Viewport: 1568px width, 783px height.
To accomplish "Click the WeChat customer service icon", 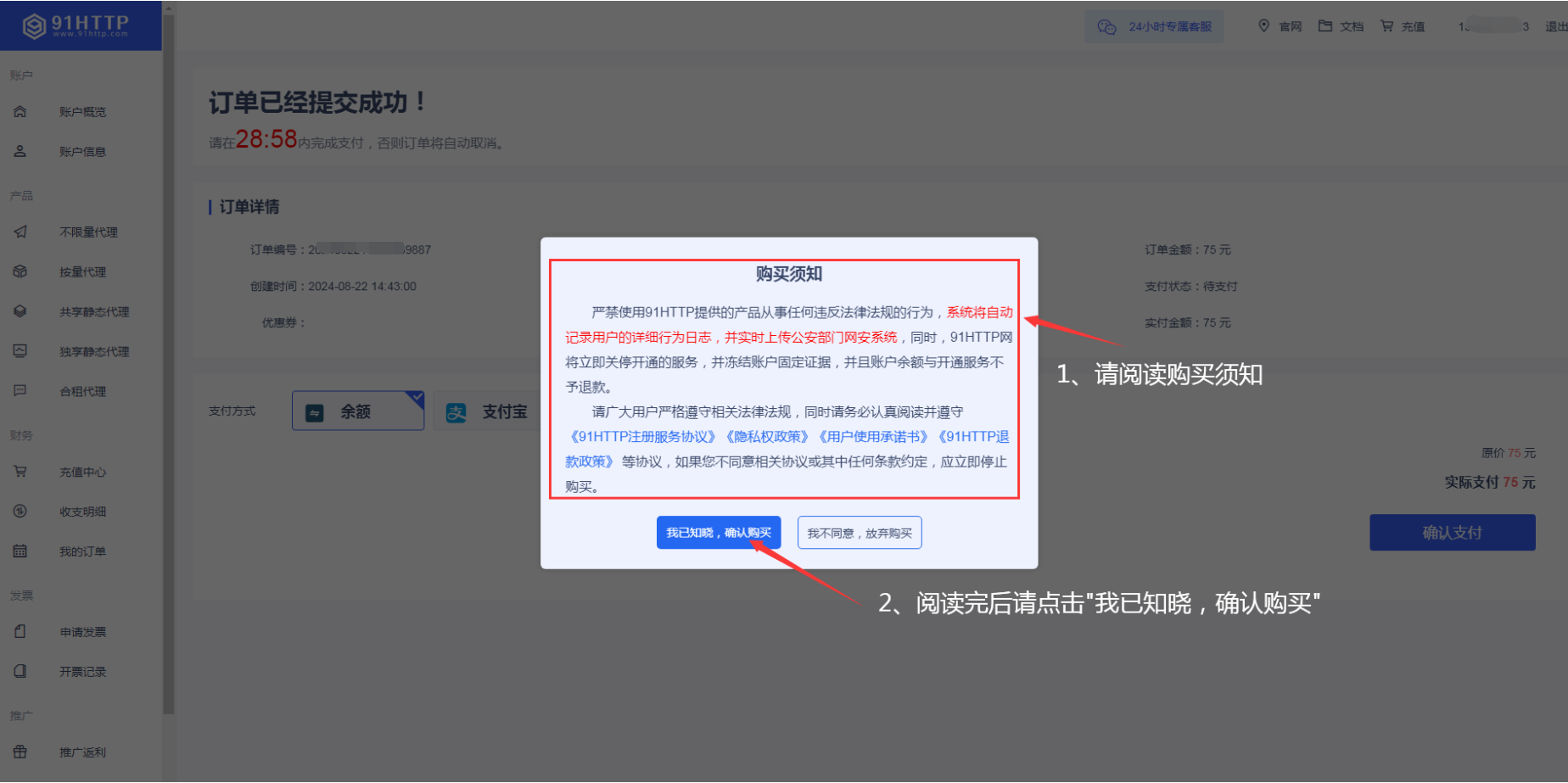I will (x=1106, y=27).
